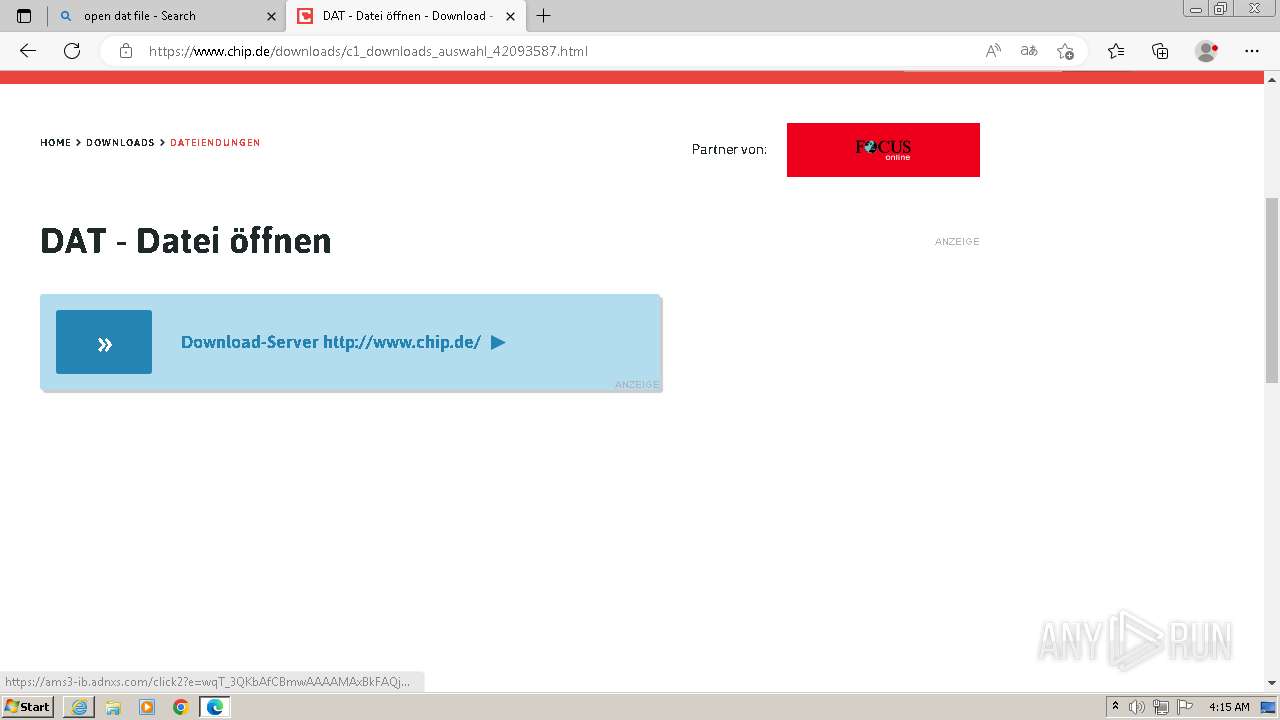Open the Collections icon
The width and height of the screenshot is (1280, 720).
1160,51
